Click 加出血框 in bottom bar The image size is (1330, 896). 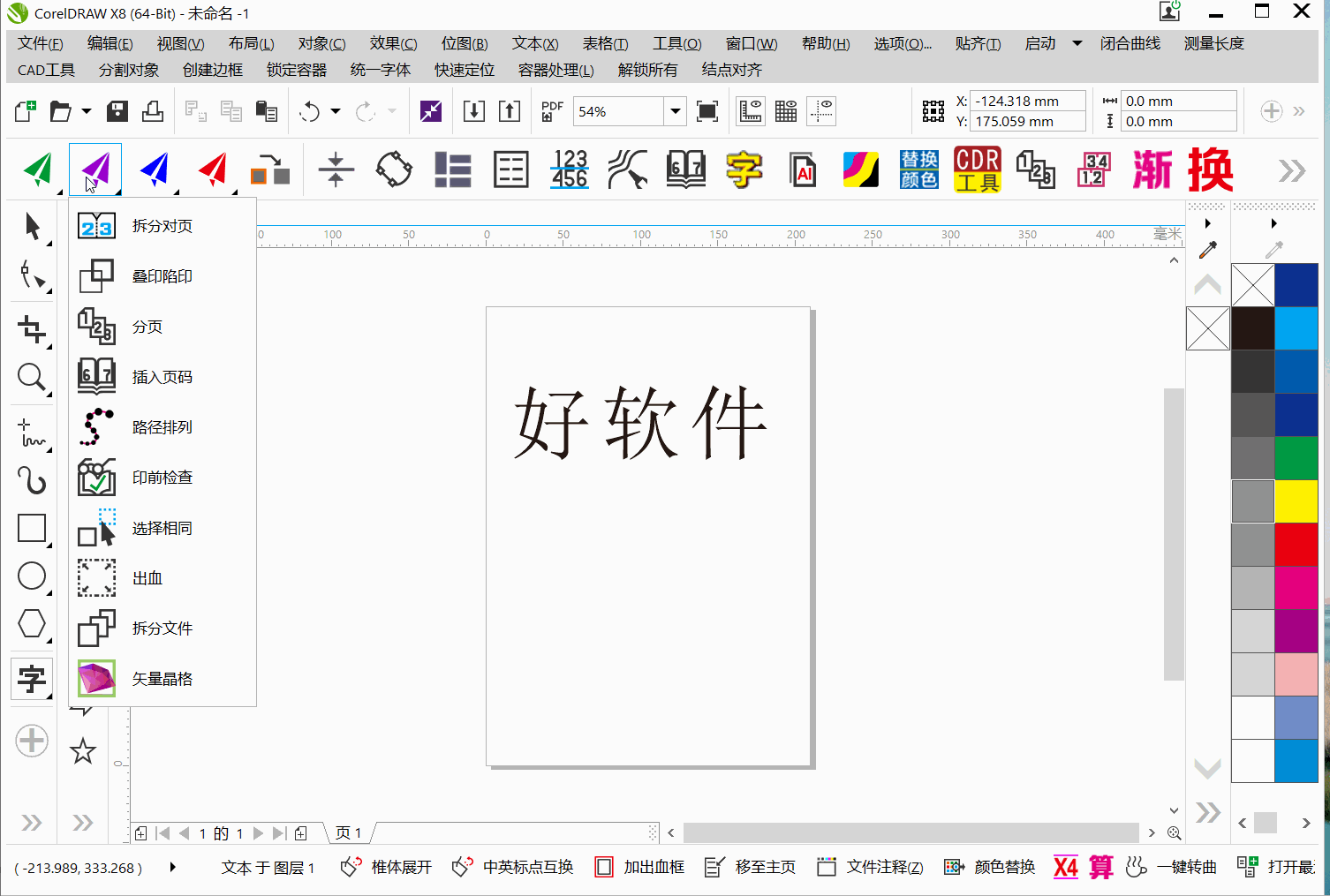click(640, 867)
